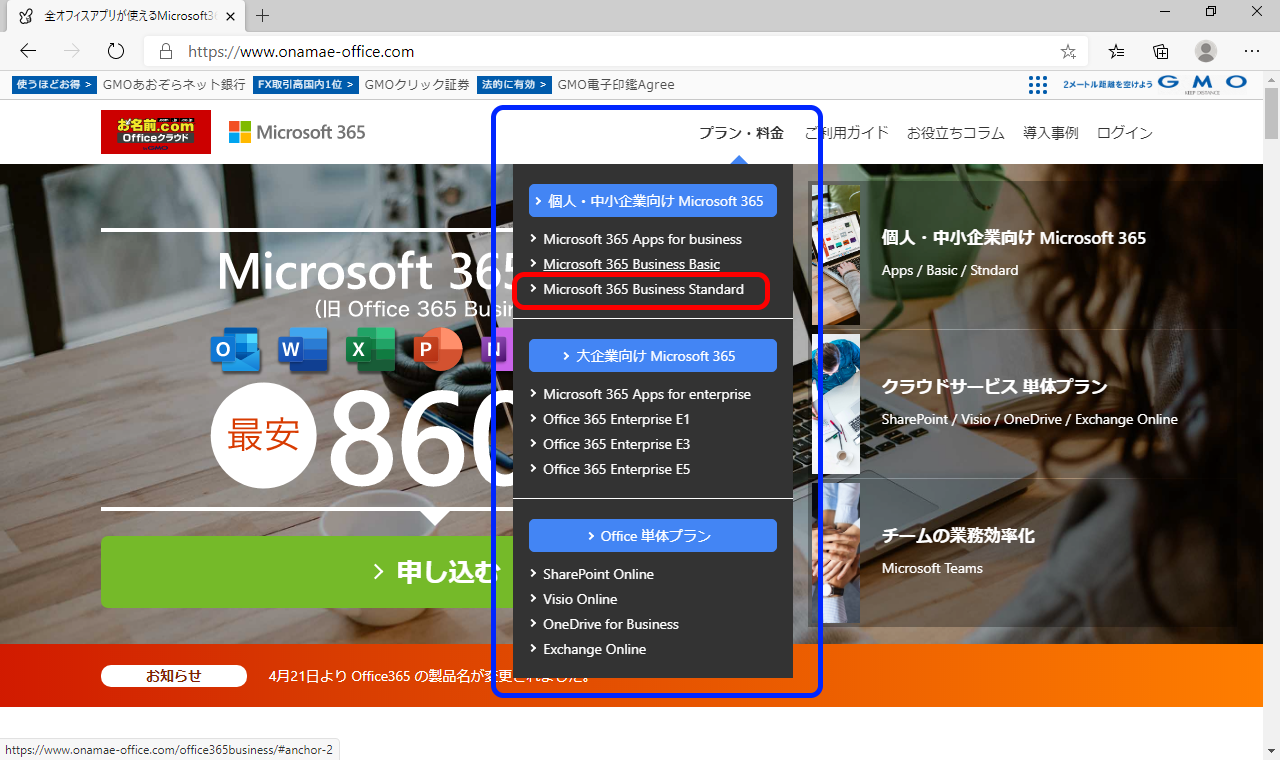Click 個人・中小企業向け Microsoft 365 blue button

pyautogui.click(x=653, y=201)
